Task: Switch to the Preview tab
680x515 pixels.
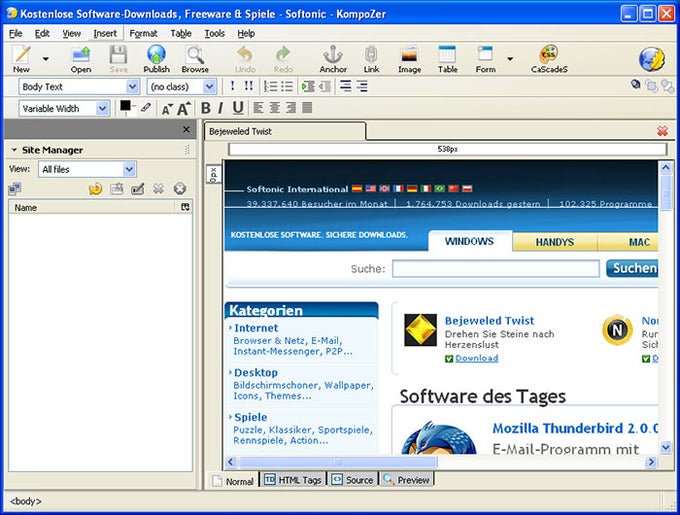Action: coord(407,480)
